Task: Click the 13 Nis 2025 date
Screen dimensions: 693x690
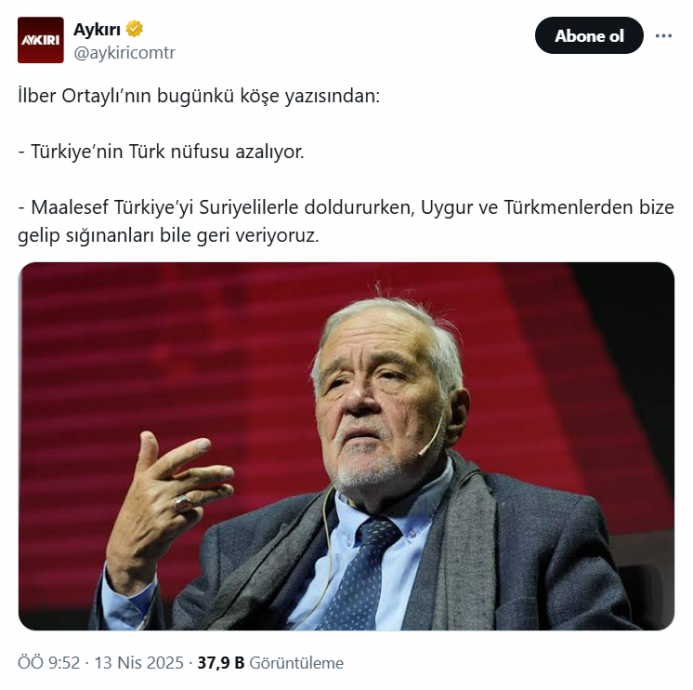Action: coord(139,663)
